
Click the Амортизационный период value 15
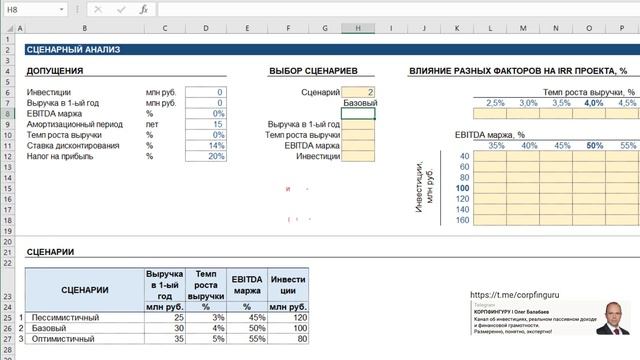point(206,124)
